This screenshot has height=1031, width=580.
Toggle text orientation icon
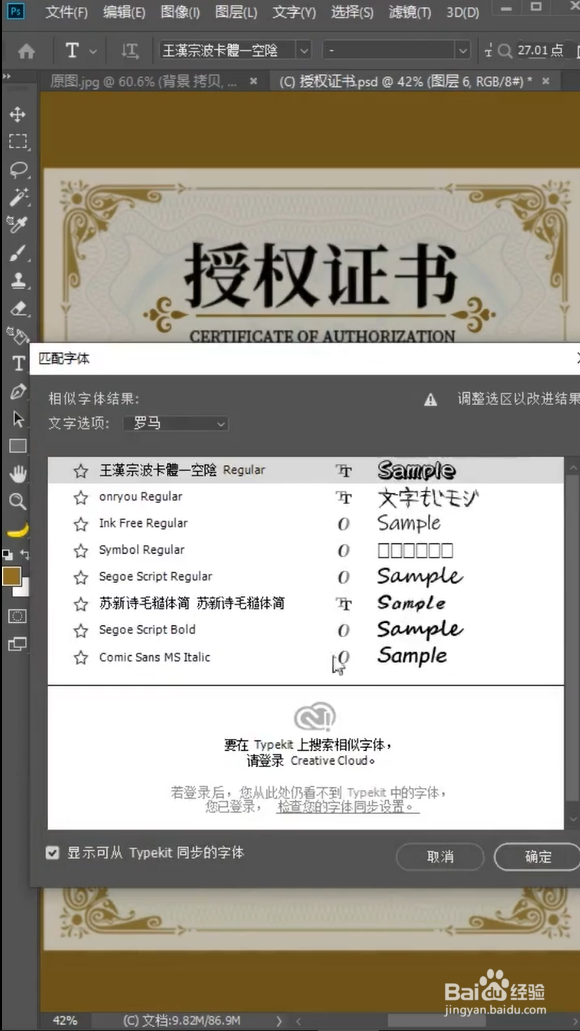coord(130,51)
